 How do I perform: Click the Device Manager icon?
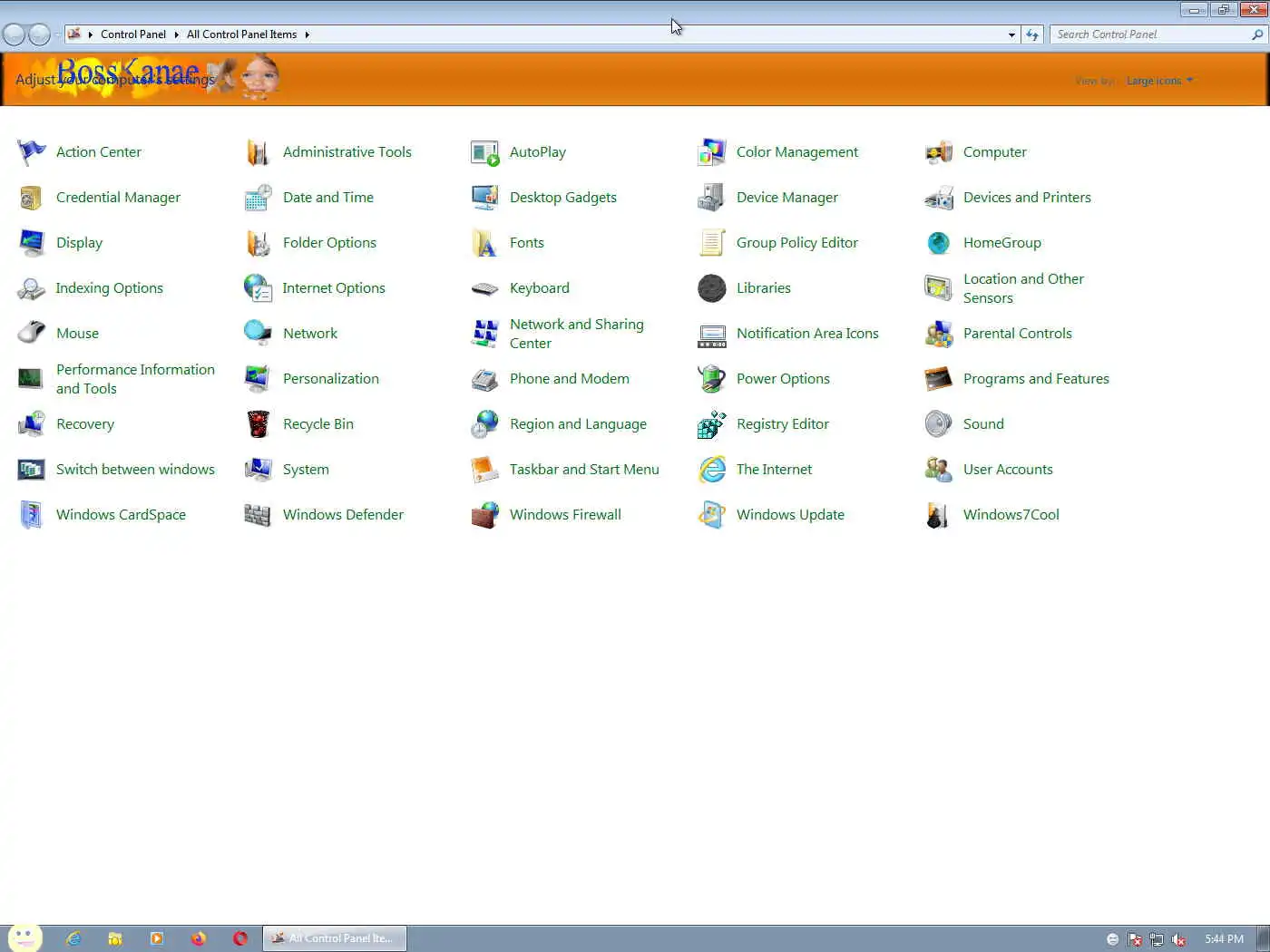click(712, 198)
